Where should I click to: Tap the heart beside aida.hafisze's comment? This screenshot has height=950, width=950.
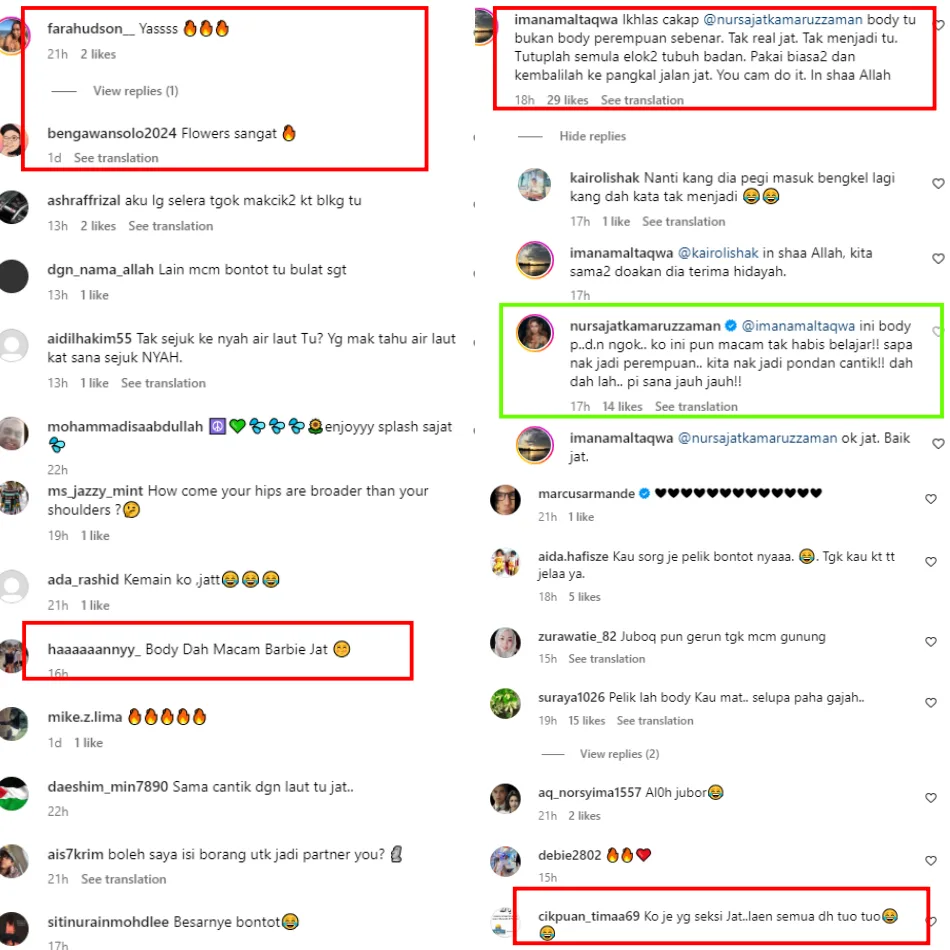pos(931,562)
